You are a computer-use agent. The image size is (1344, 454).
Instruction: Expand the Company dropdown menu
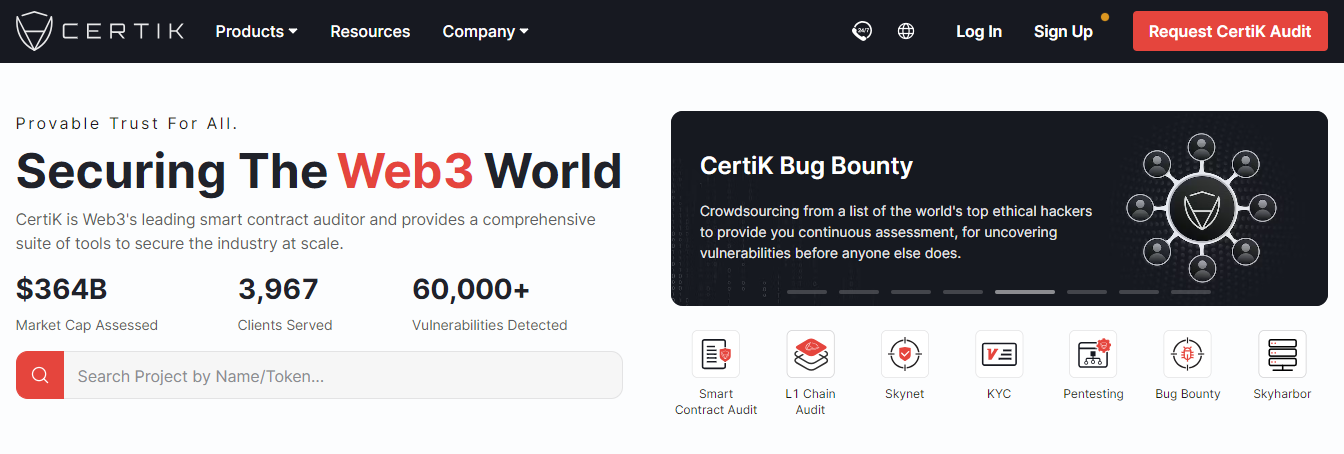point(486,31)
